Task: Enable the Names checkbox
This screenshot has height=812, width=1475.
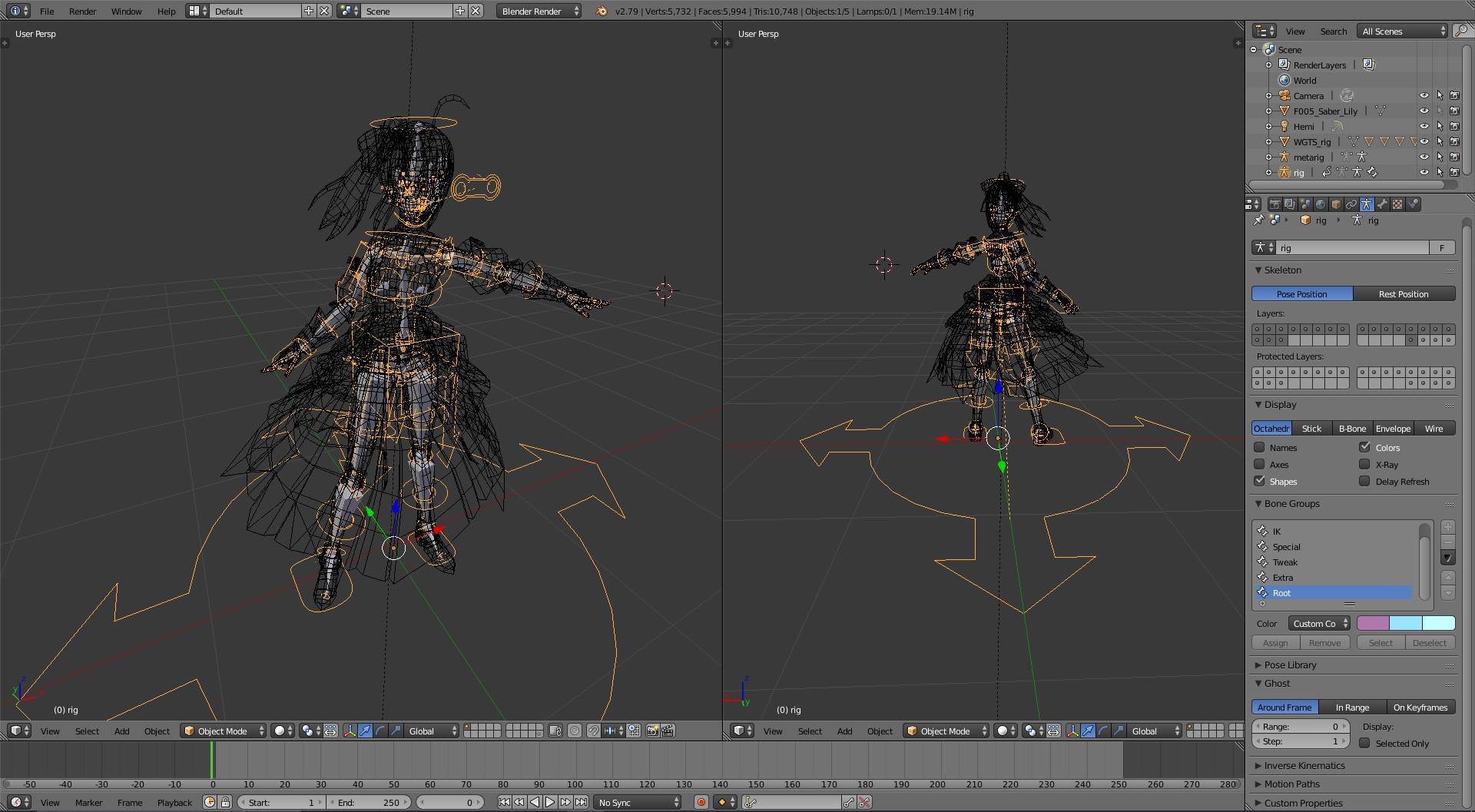Action: tap(1259, 447)
